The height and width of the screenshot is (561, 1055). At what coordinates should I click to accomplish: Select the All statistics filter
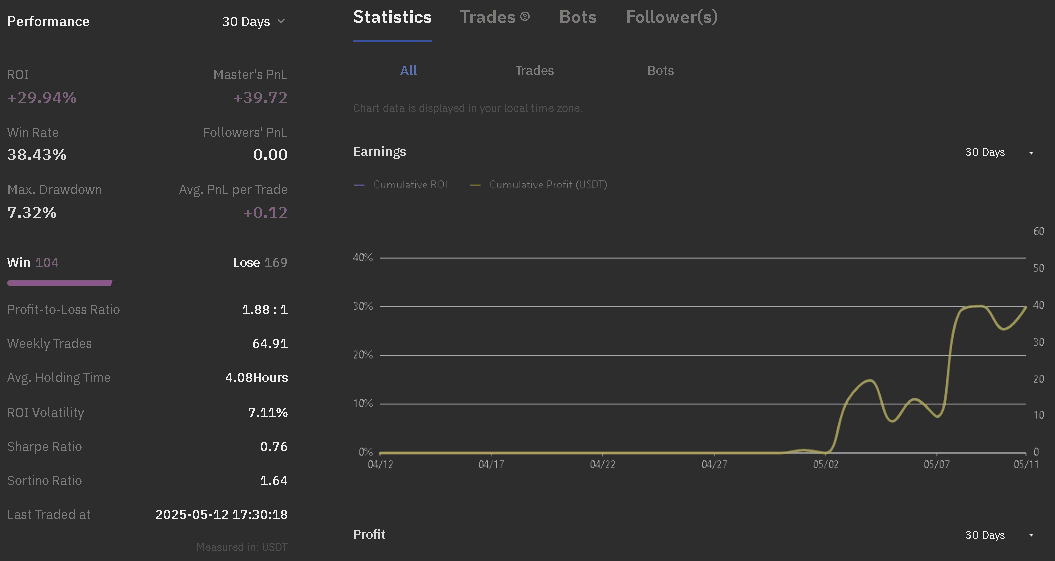click(408, 71)
